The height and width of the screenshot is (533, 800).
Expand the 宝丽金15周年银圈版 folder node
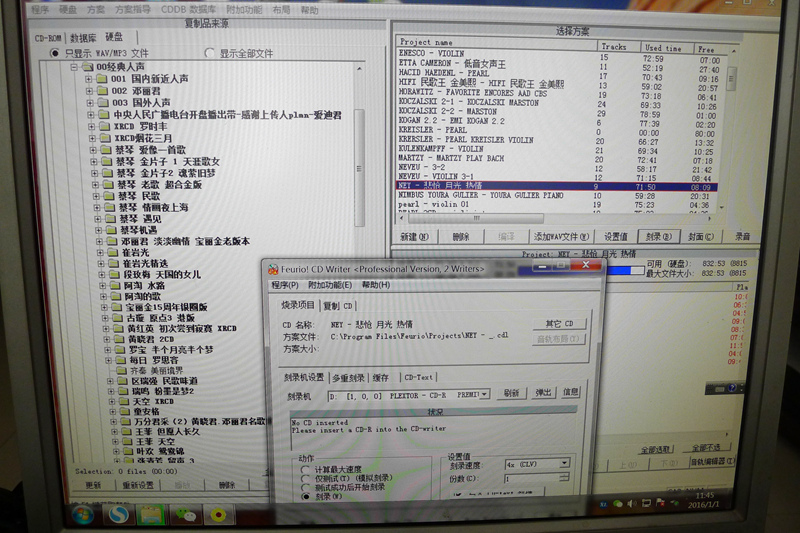(104, 307)
